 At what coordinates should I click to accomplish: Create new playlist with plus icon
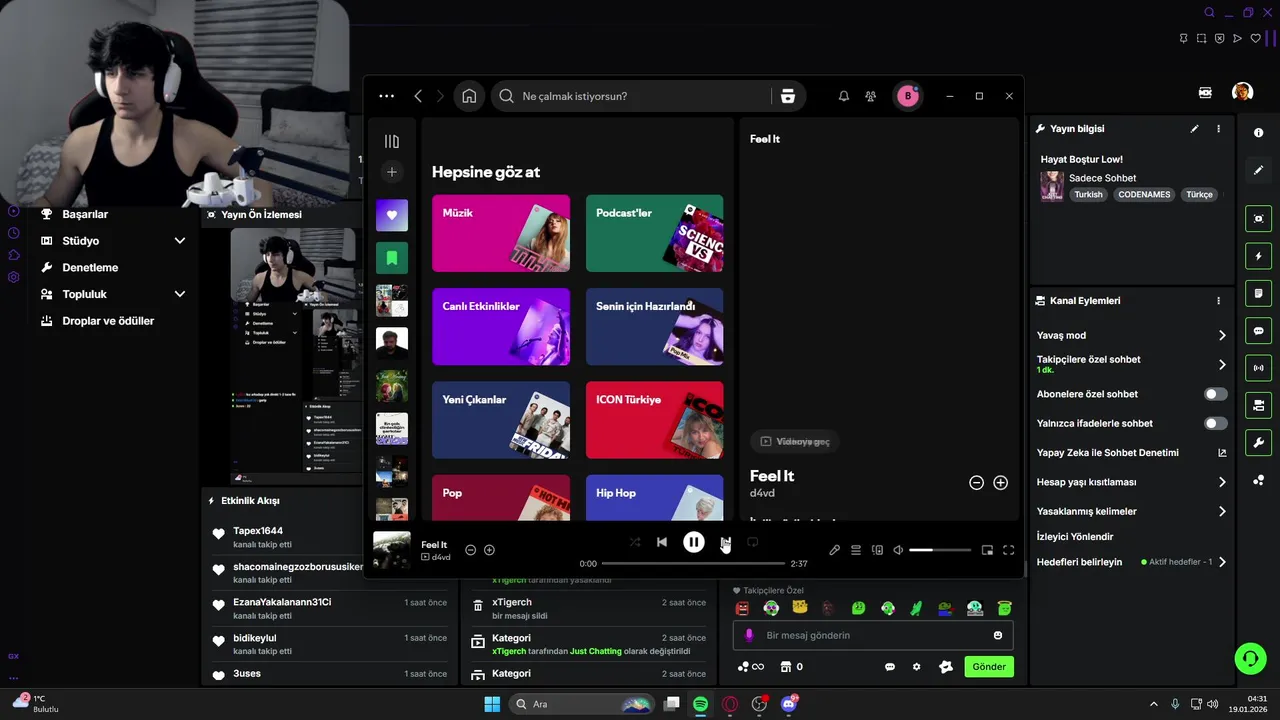[392, 172]
